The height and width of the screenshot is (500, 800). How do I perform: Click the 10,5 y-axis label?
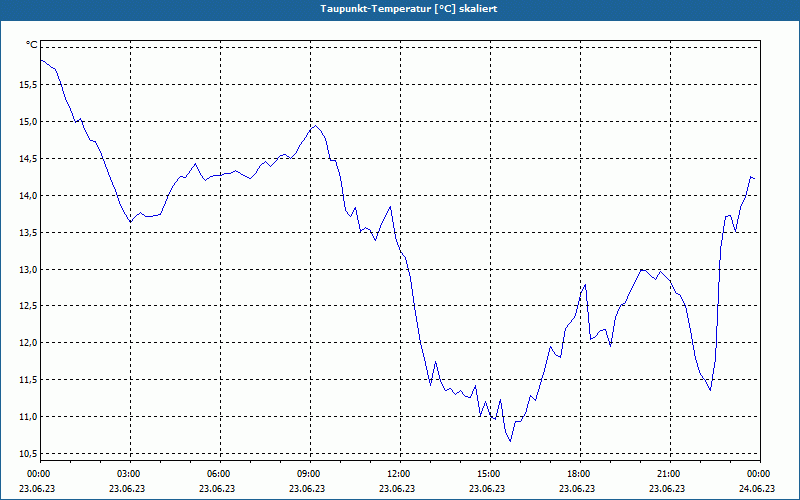(28, 454)
